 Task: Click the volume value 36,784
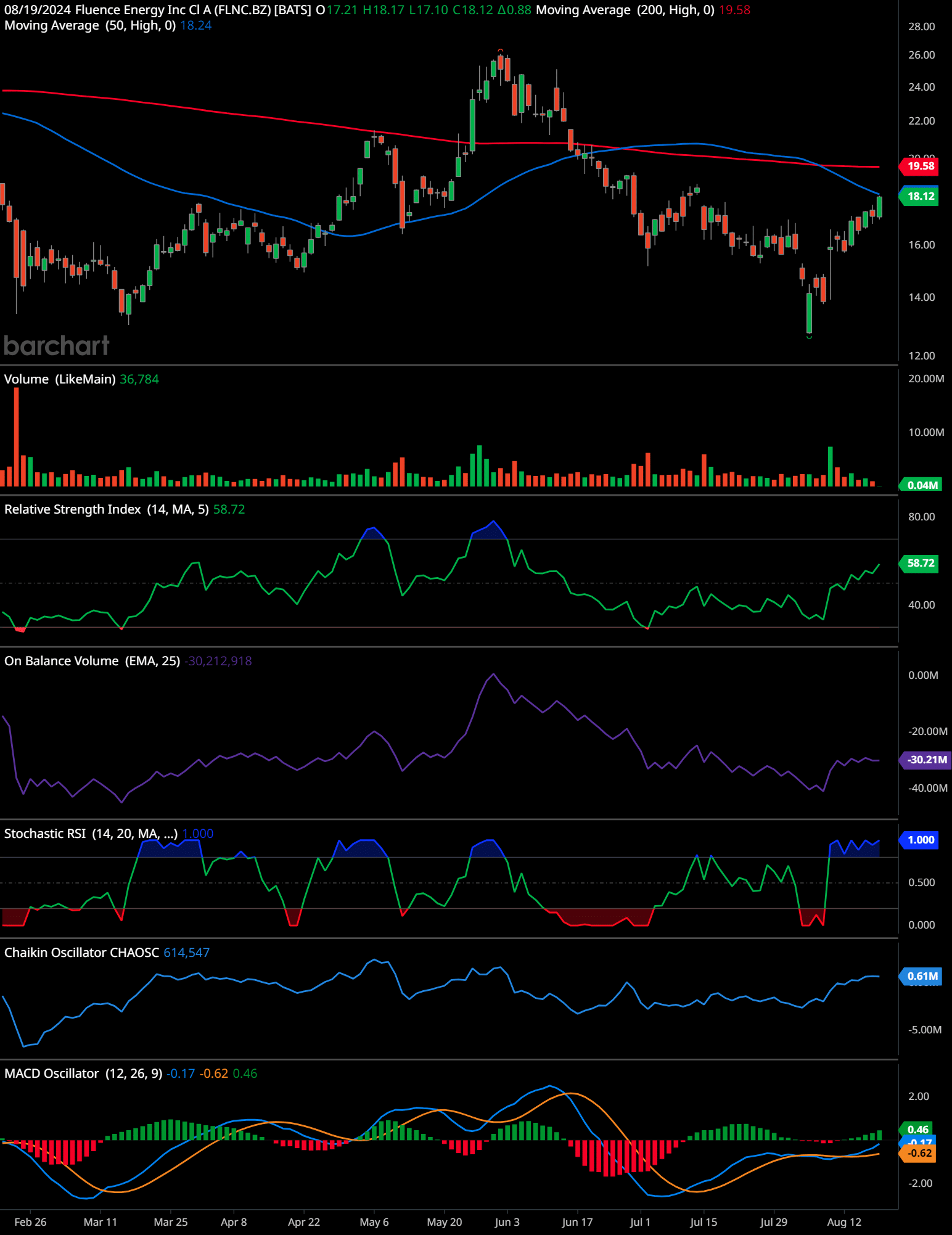[139, 379]
